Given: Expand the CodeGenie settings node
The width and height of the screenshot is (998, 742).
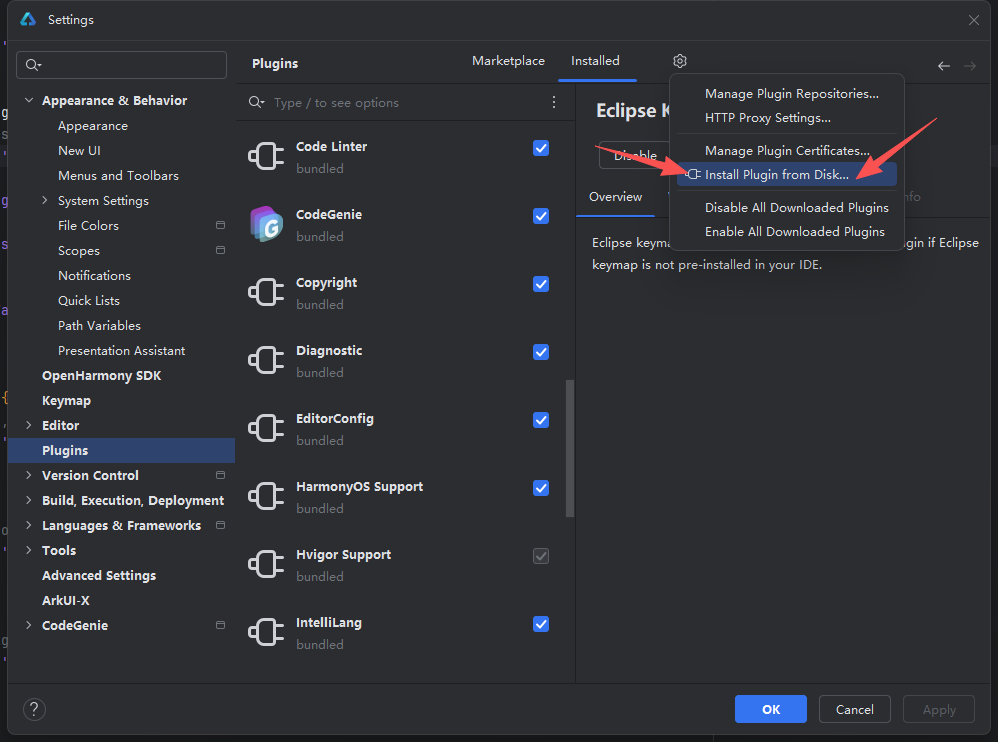Looking at the screenshot, I should (29, 625).
